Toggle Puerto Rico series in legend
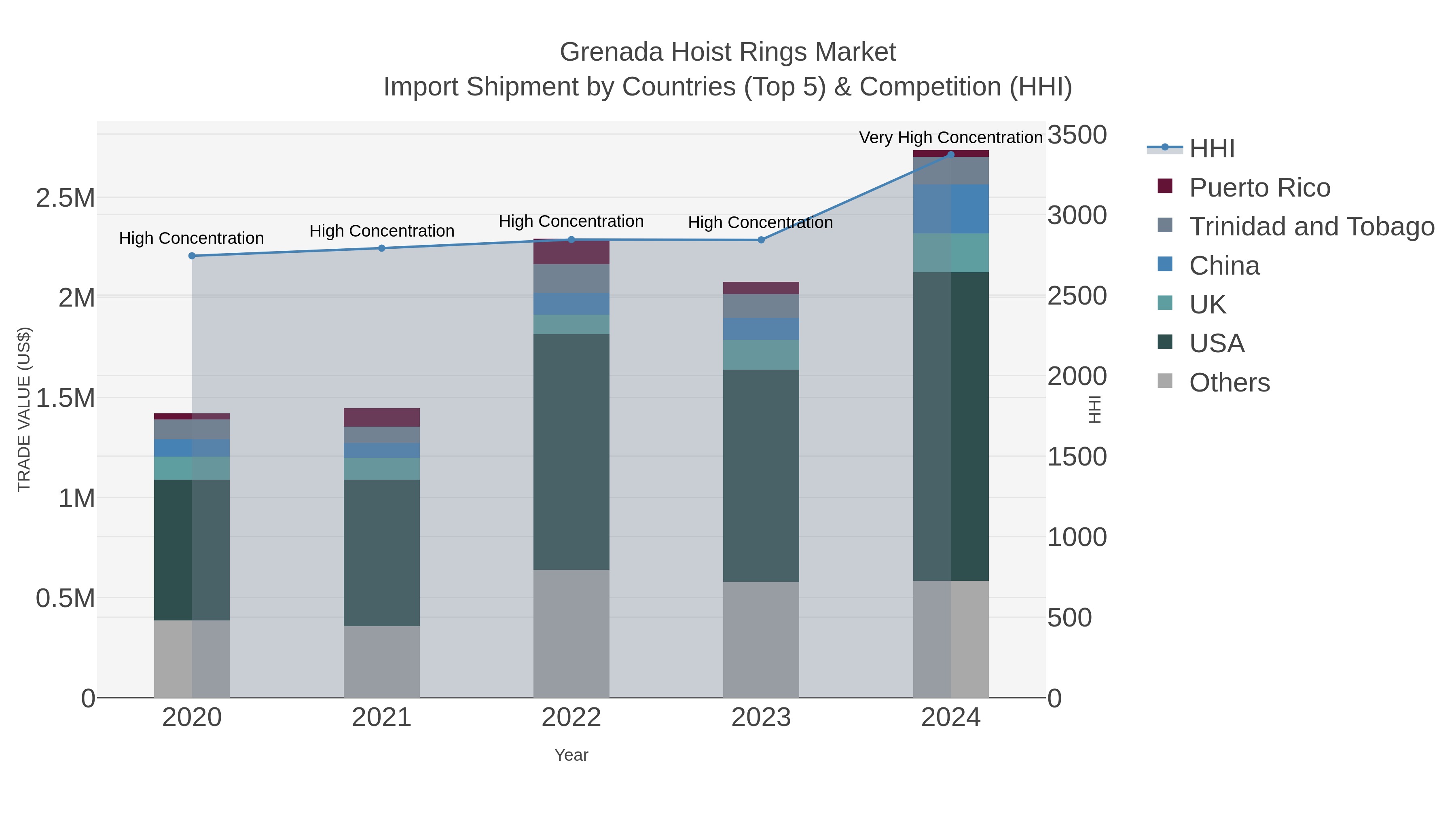The height and width of the screenshot is (819, 1456). click(x=1244, y=187)
